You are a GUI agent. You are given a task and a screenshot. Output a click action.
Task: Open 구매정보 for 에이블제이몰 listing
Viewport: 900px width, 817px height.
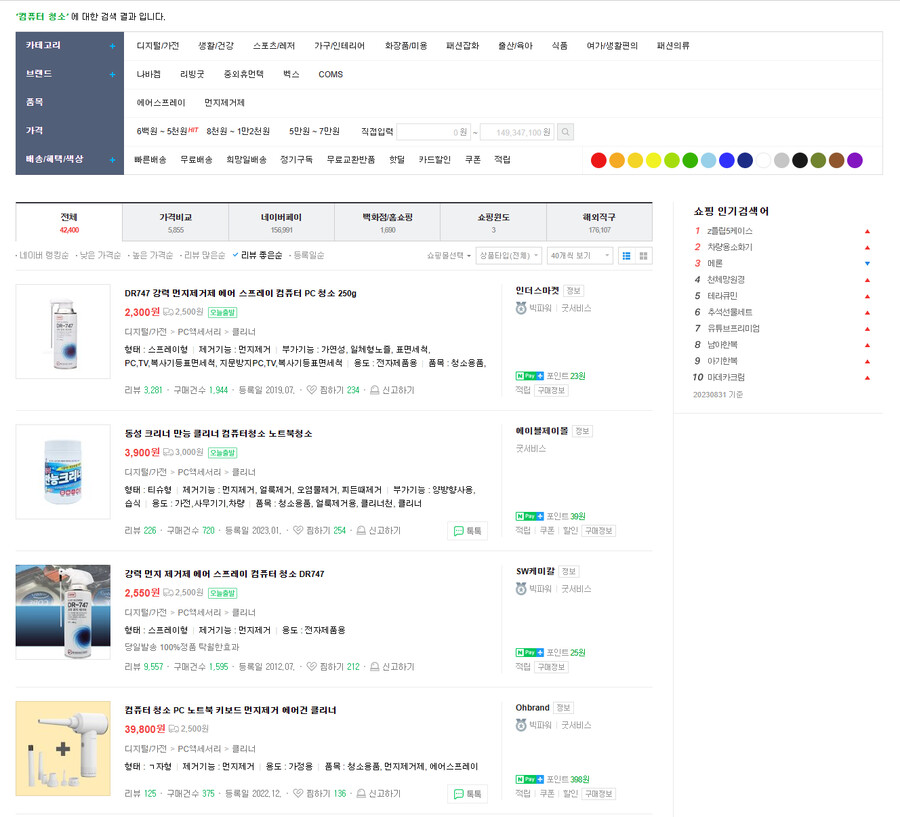(x=599, y=531)
